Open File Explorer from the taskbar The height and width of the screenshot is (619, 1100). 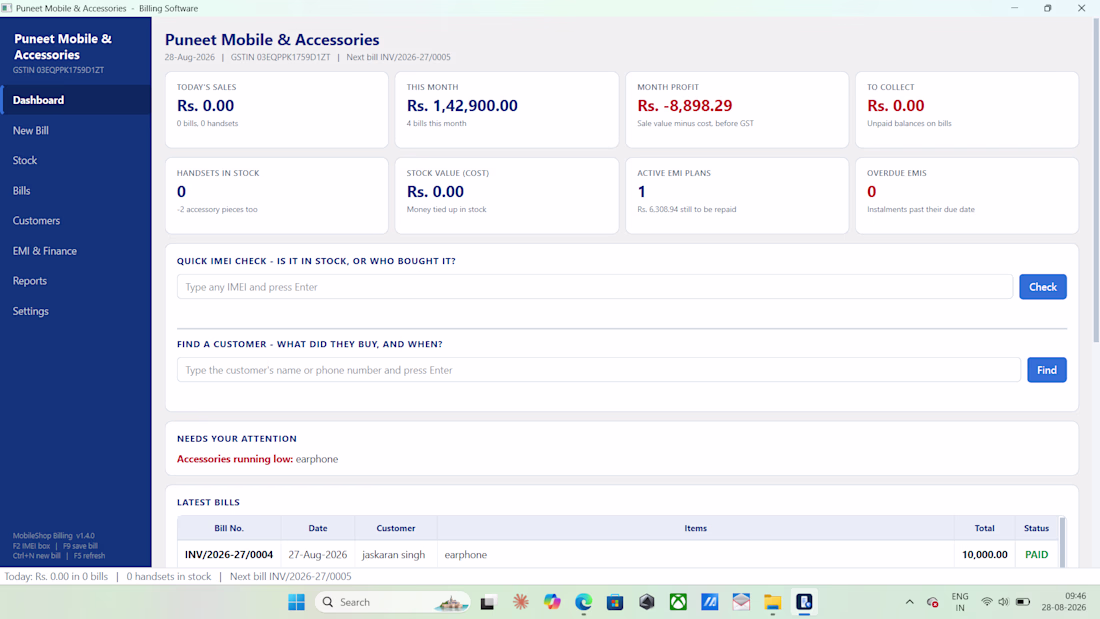tap(773, 602)
